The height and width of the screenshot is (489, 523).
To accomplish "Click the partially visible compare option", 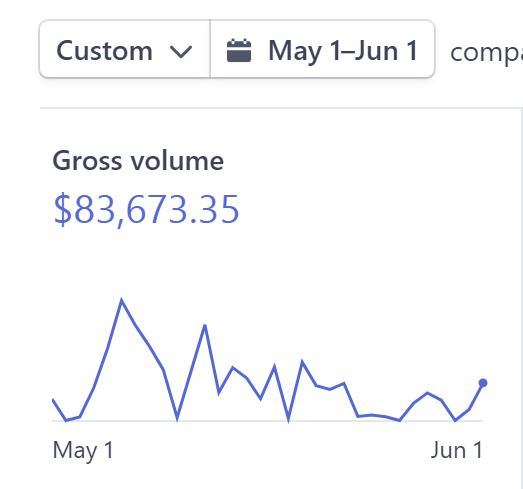I will [486, 53].
